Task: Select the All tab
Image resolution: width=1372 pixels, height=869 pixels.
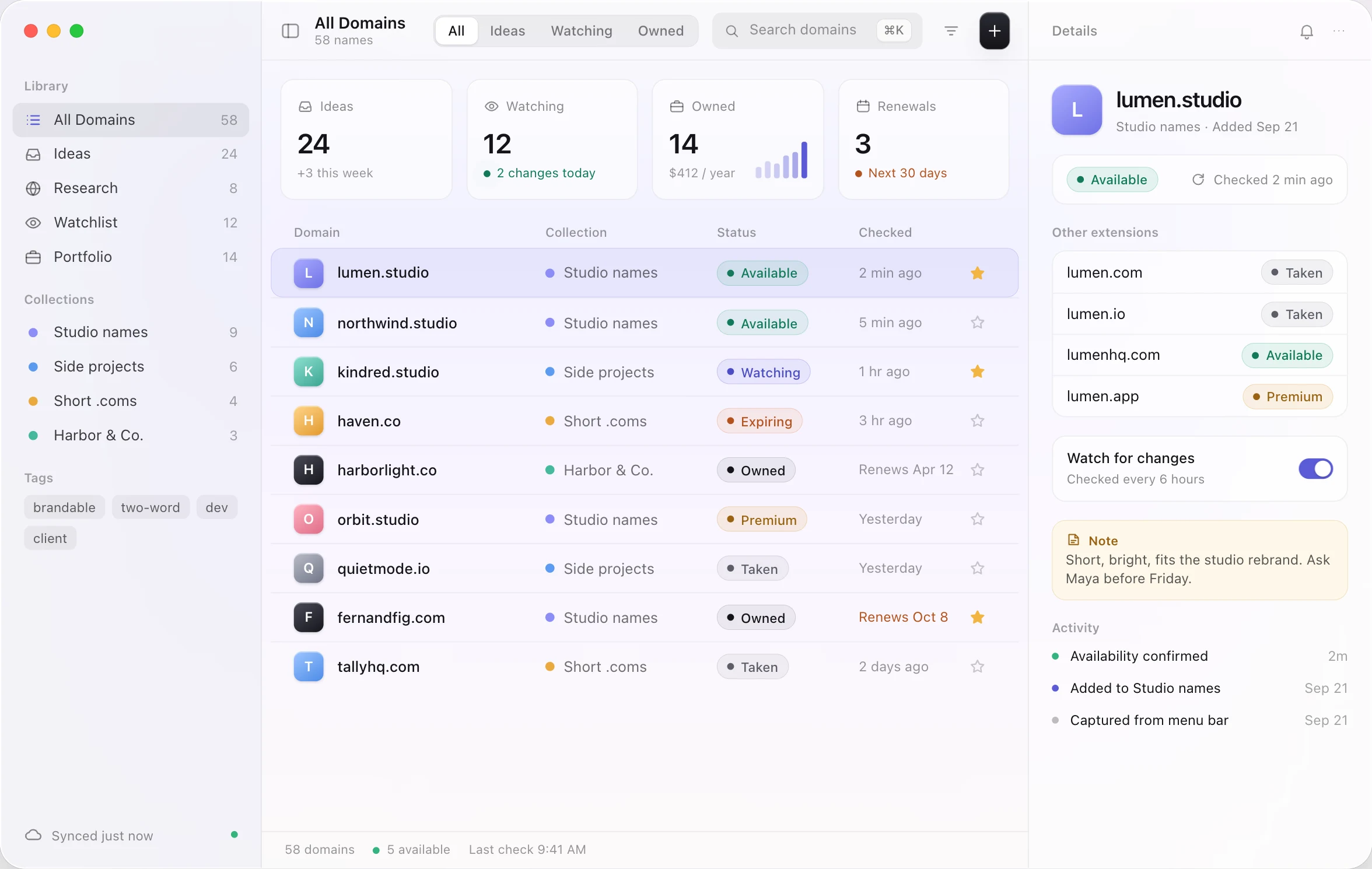Action: (x=456, y=31)
